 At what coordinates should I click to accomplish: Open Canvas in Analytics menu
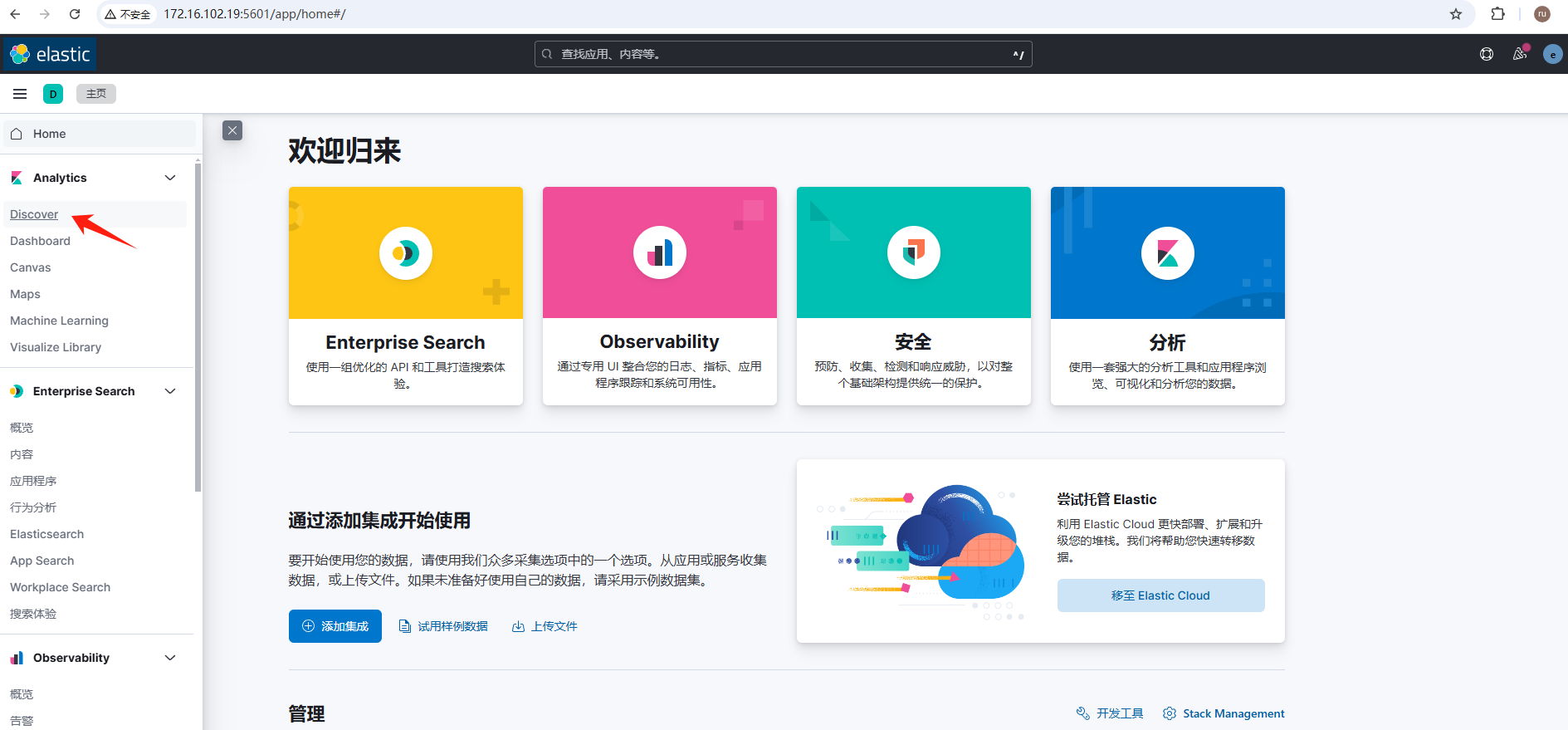tap(31, 267)
